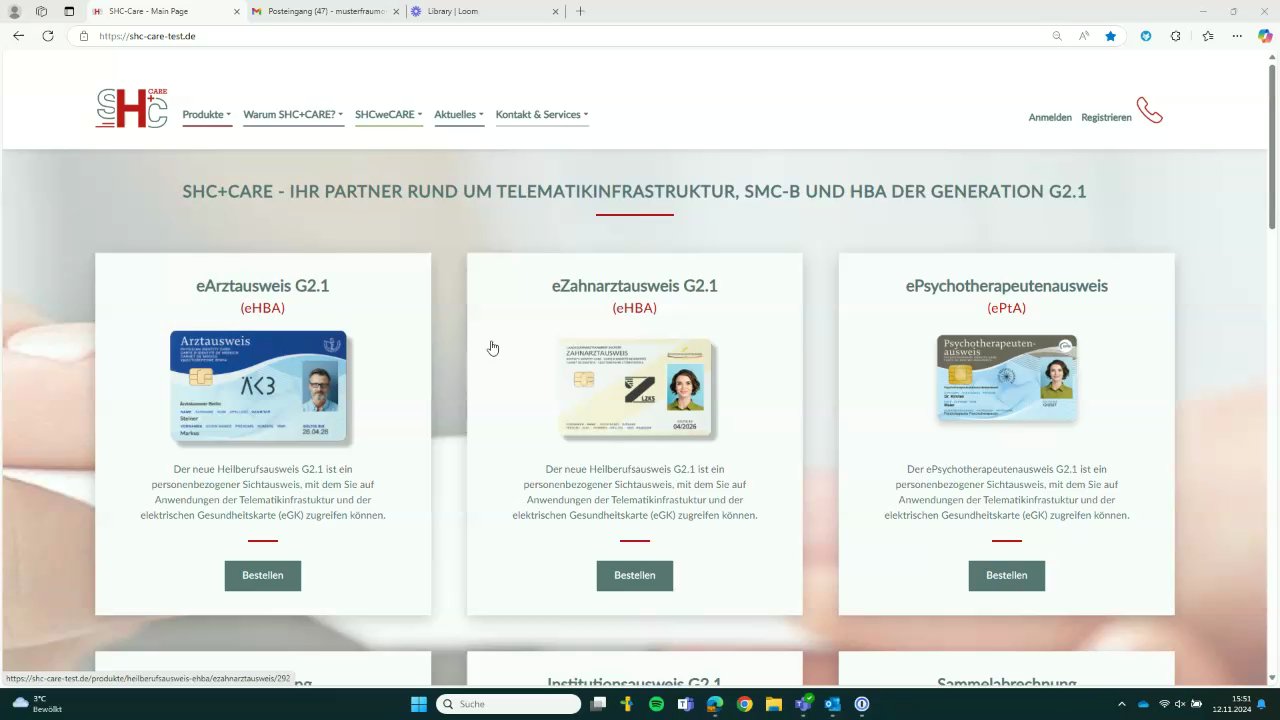1280x720 pixels.
Task: Click the eZahnarztausweis G2.1 heading
Action: (x=635, y=286)
